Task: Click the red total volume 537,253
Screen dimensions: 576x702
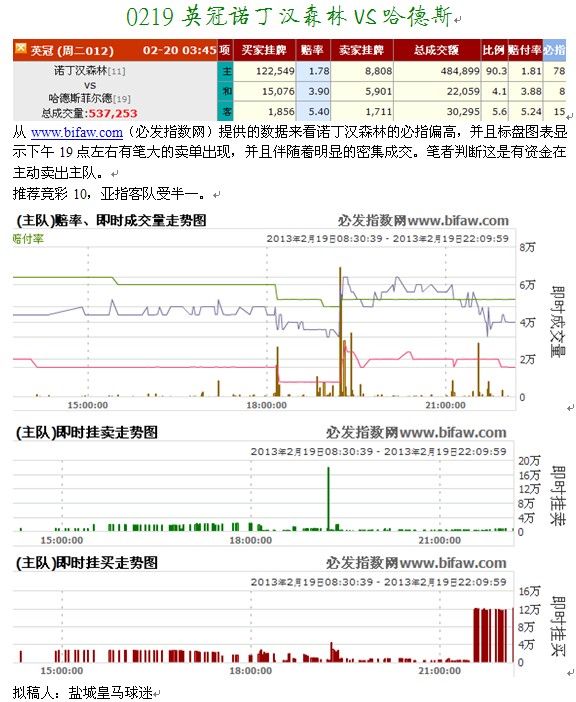Action: pyautogui.click(x=113, y=113)
